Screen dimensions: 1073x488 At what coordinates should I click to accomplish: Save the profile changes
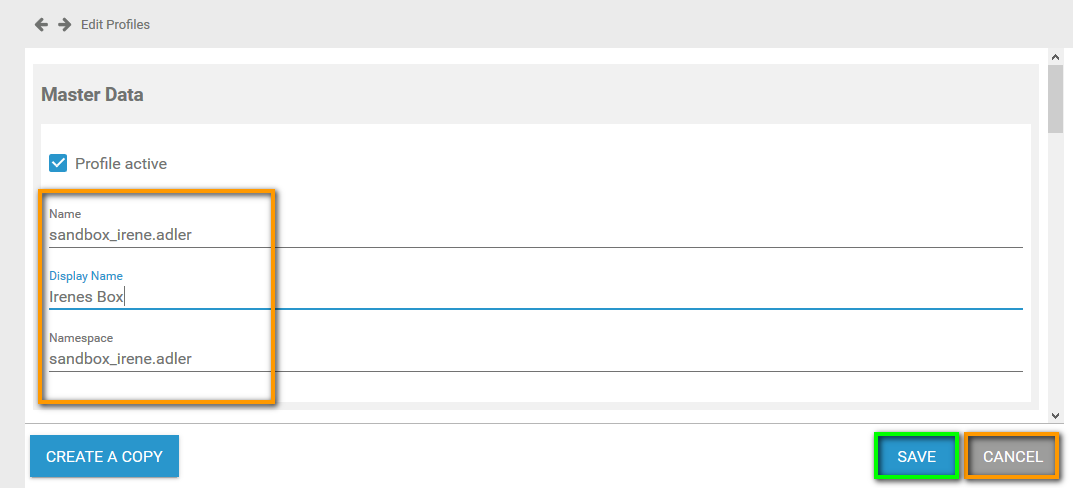916,456
